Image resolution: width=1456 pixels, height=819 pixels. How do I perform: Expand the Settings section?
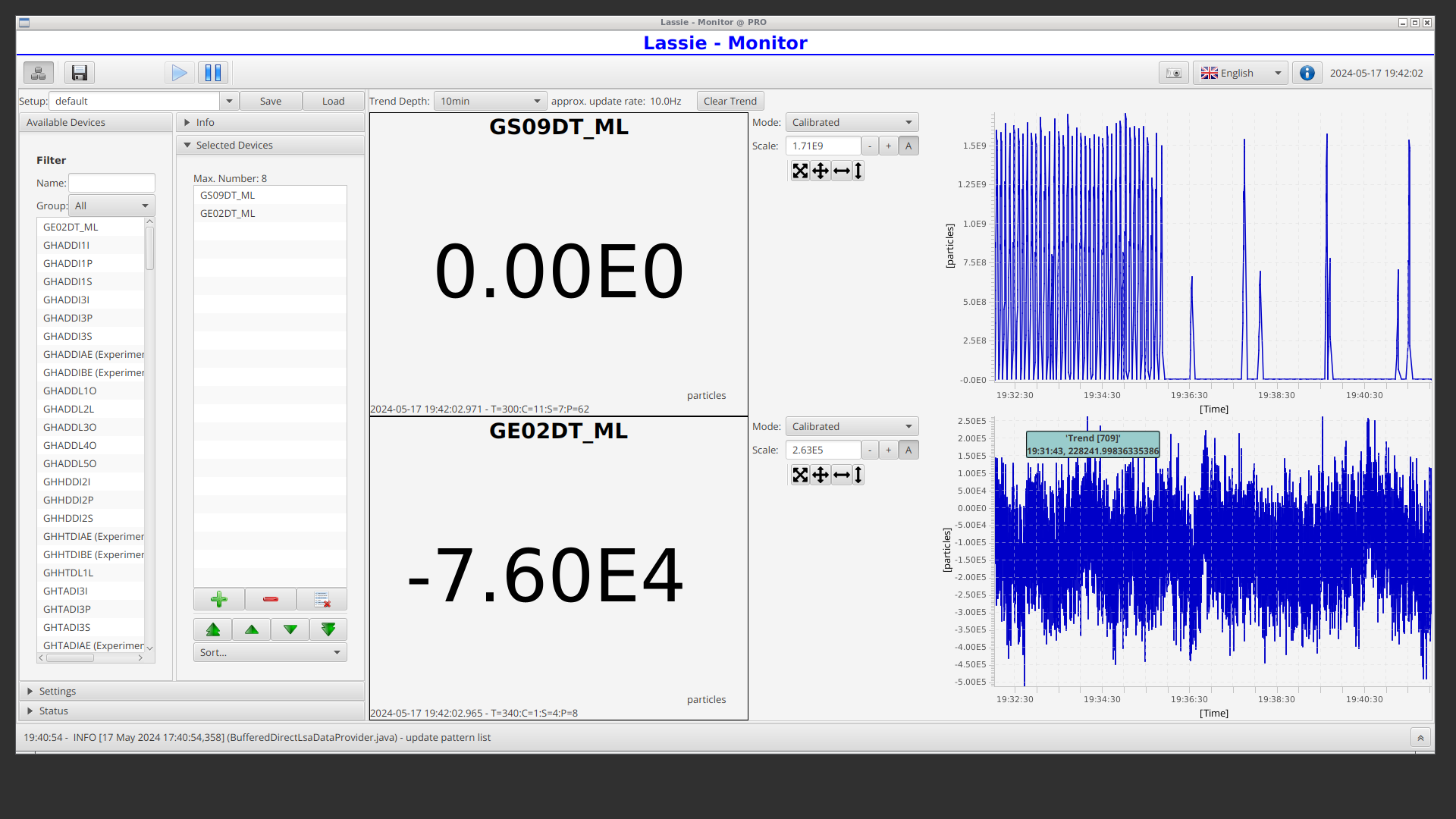click(192, 691)
